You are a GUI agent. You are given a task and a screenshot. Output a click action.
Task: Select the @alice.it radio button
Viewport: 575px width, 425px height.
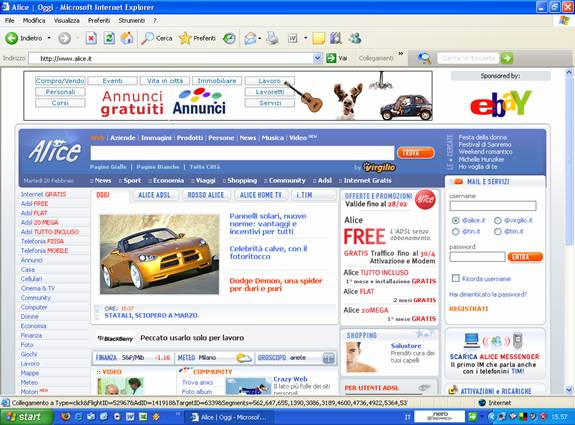[x=455, y=220]
